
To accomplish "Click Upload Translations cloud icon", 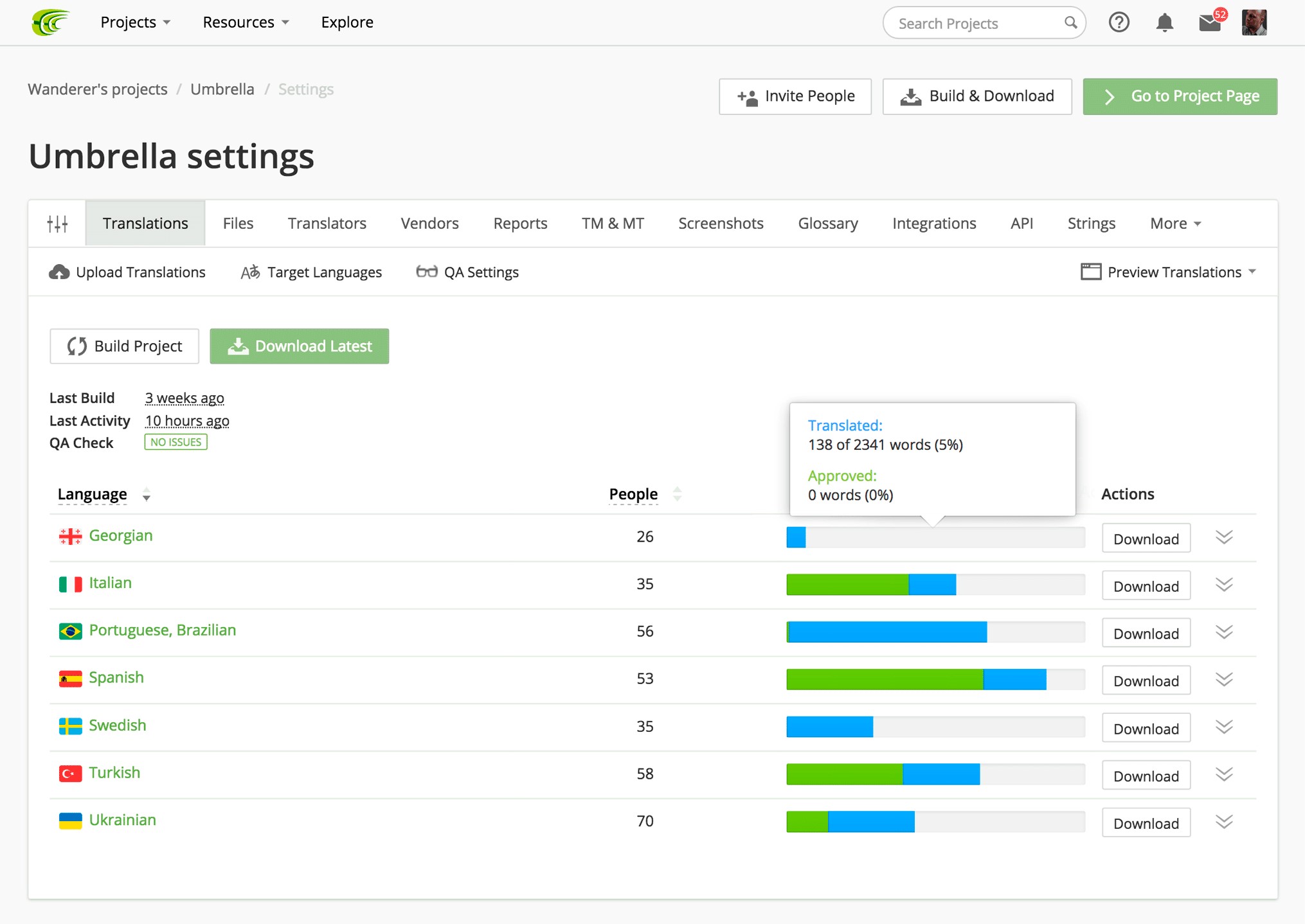I will tap(59, 272).
